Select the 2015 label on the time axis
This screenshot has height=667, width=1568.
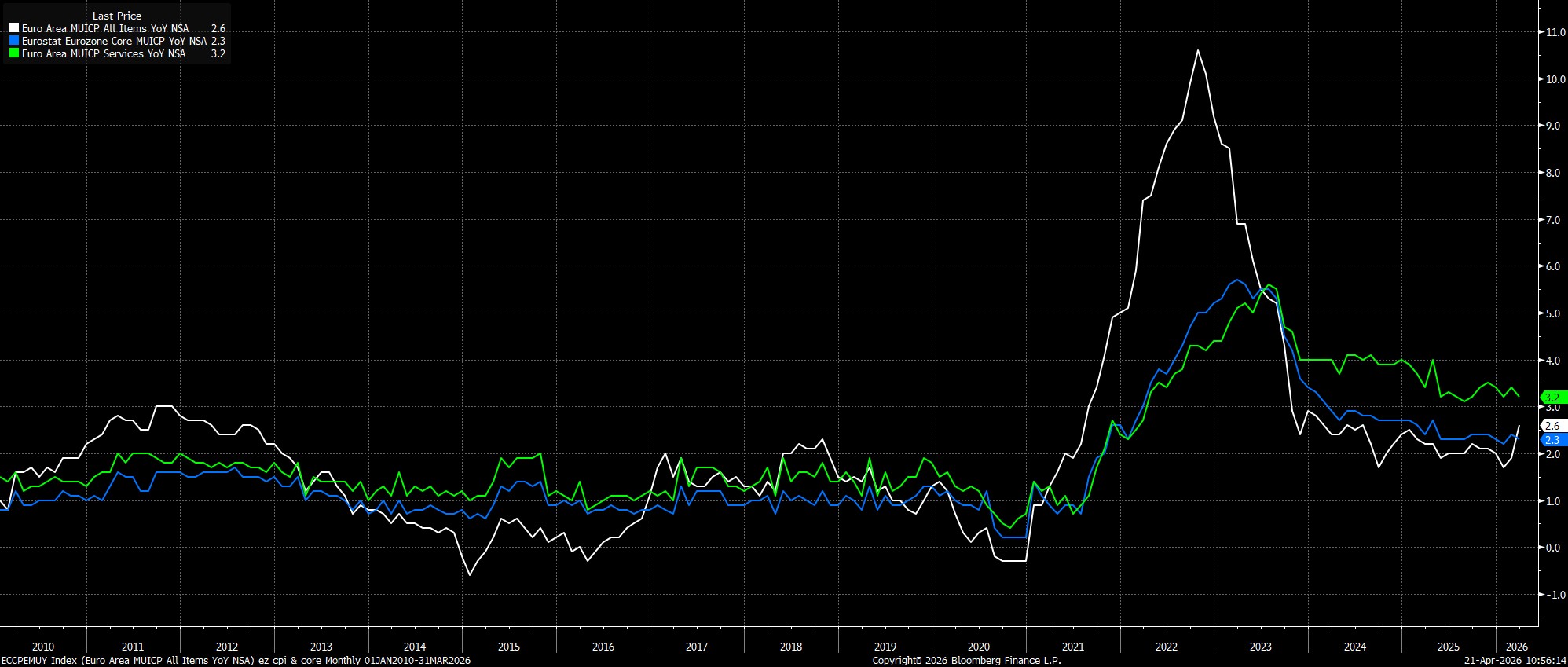(x=508, y=647)
